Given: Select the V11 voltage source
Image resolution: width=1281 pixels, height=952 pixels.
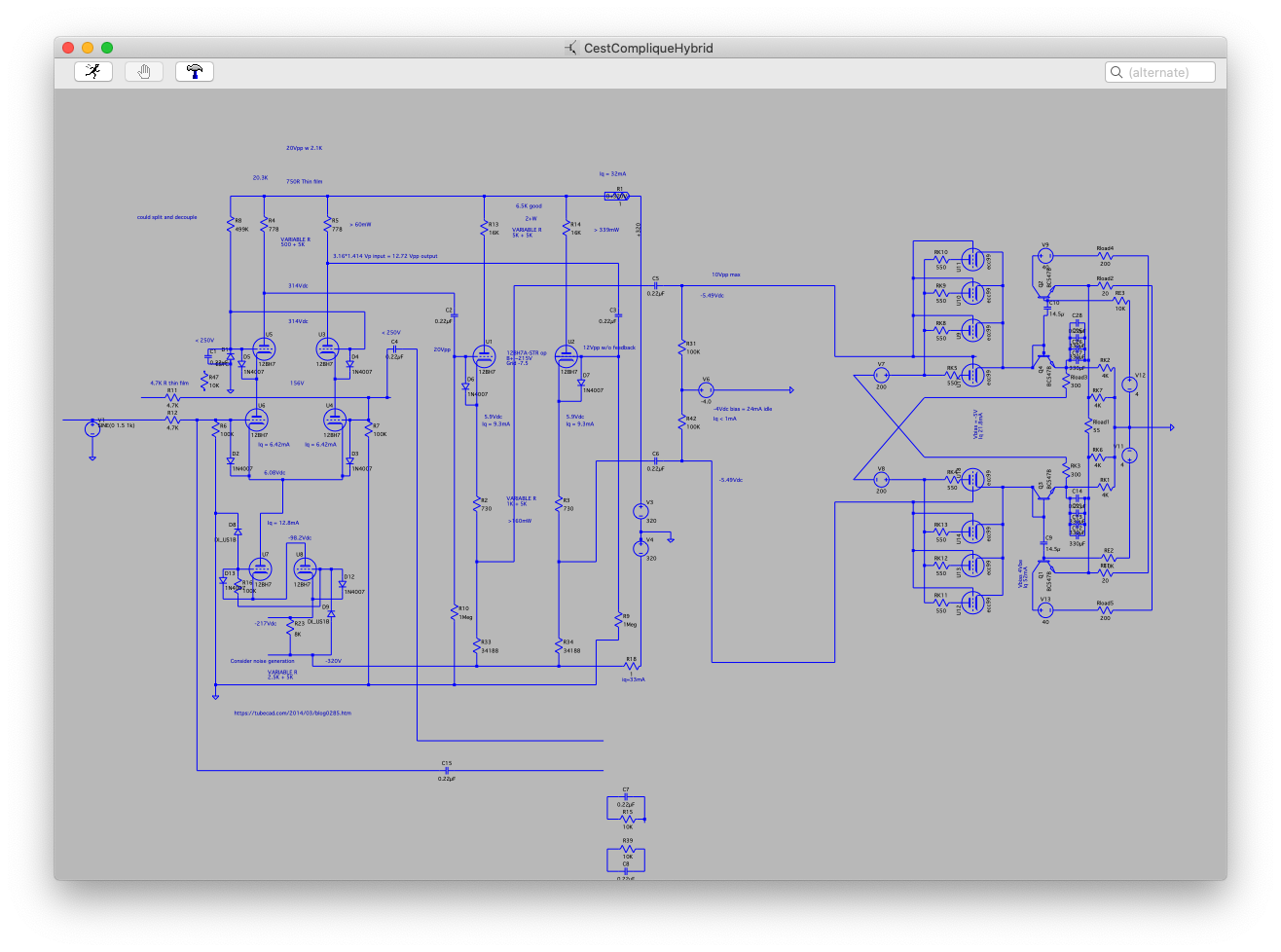Looking at the screenshot, I should (1130, 456).
